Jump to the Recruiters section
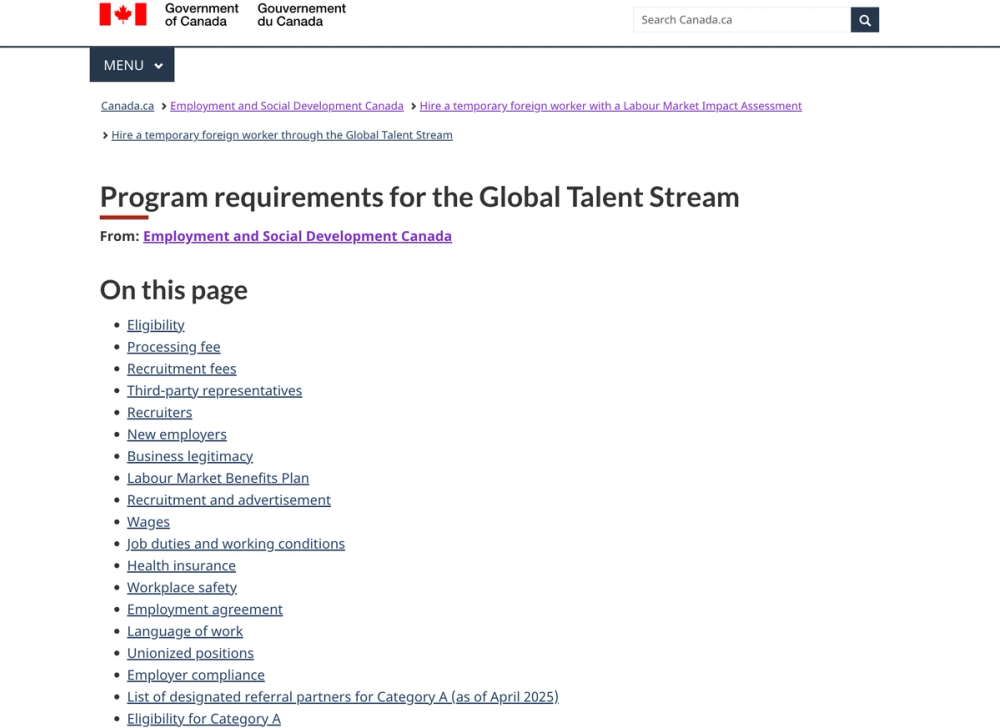The image size is (1000, 728). pyautogui.click(x=159, y=412)
